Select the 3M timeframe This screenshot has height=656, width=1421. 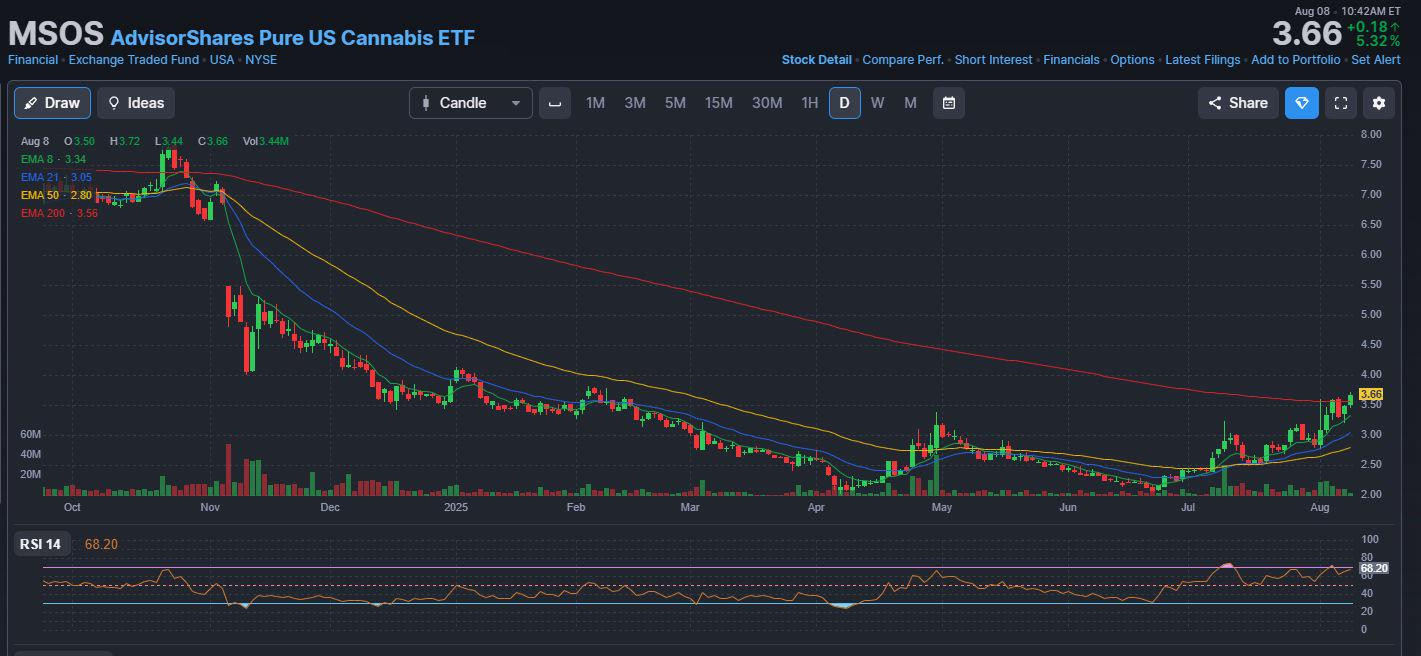point(635,103)
